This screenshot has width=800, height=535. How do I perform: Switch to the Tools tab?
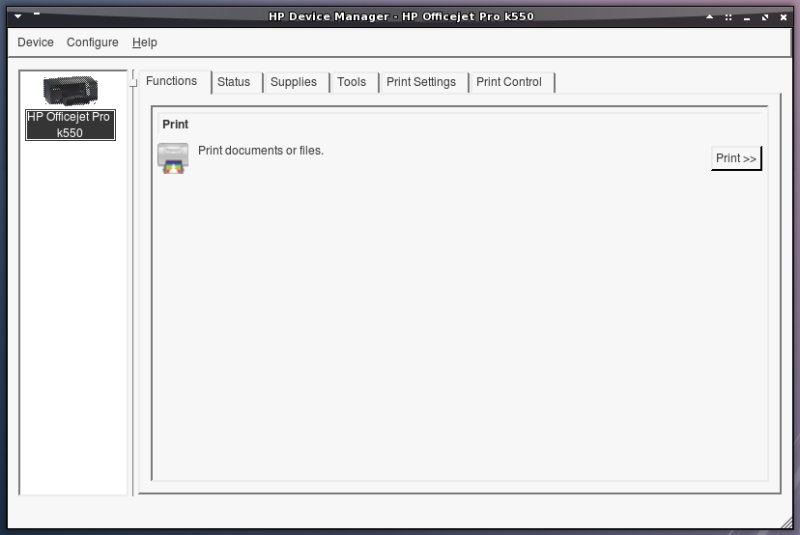[x=352, y=82]
